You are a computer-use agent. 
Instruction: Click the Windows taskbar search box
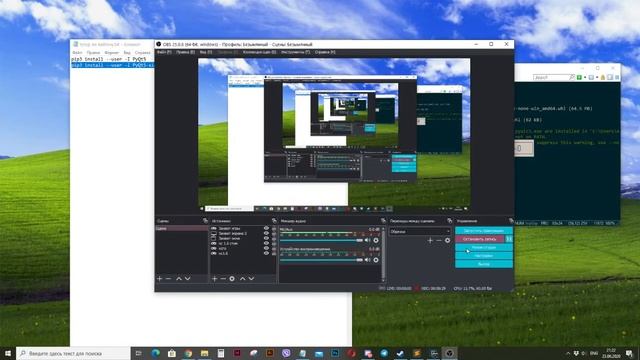(x=73, y=353)
